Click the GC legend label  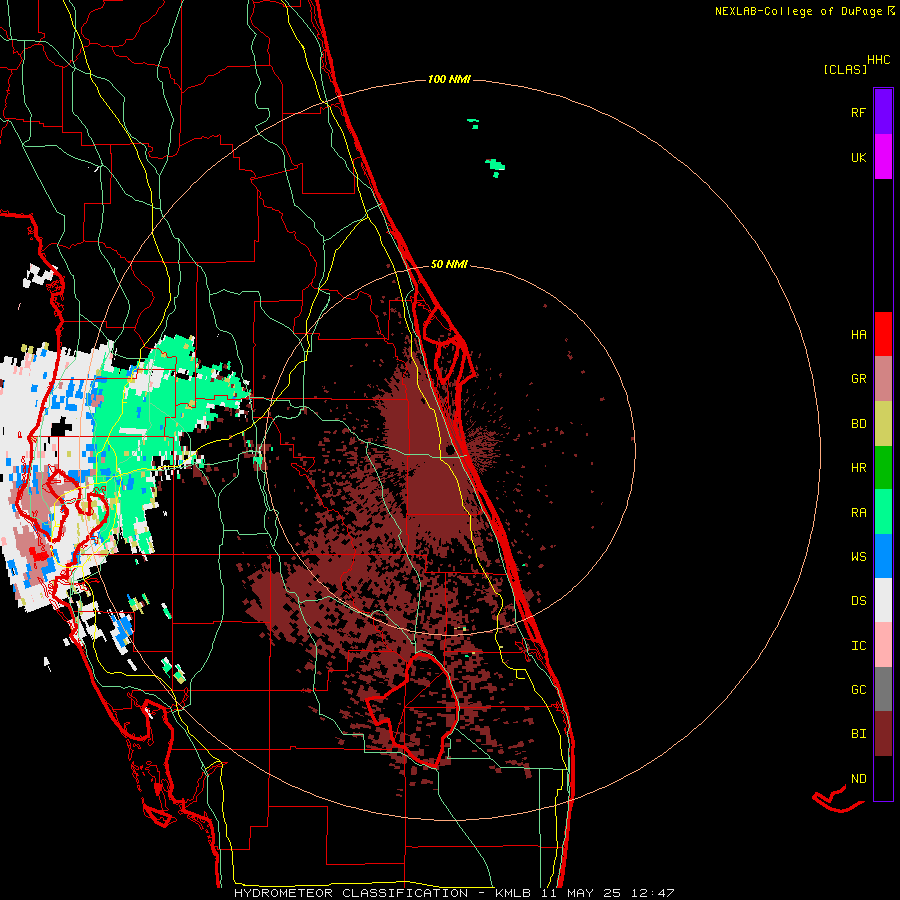(858, 689)
